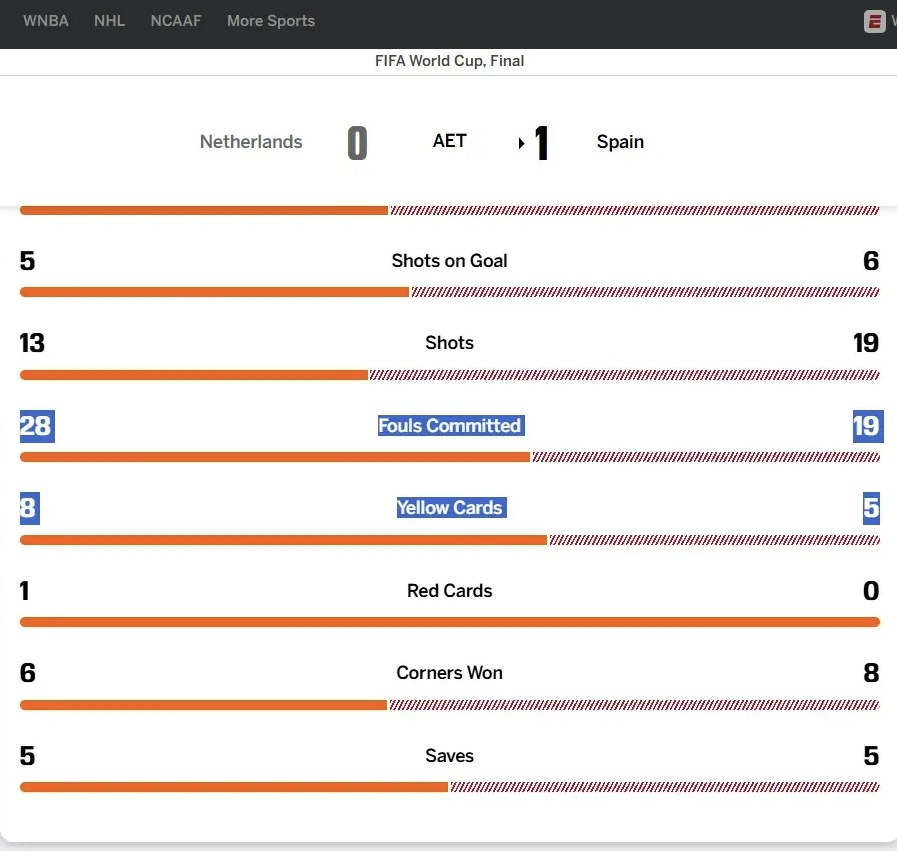Click Spain's 19 fouls committed value
Screen dimensions: 897x851
(868, 426)
